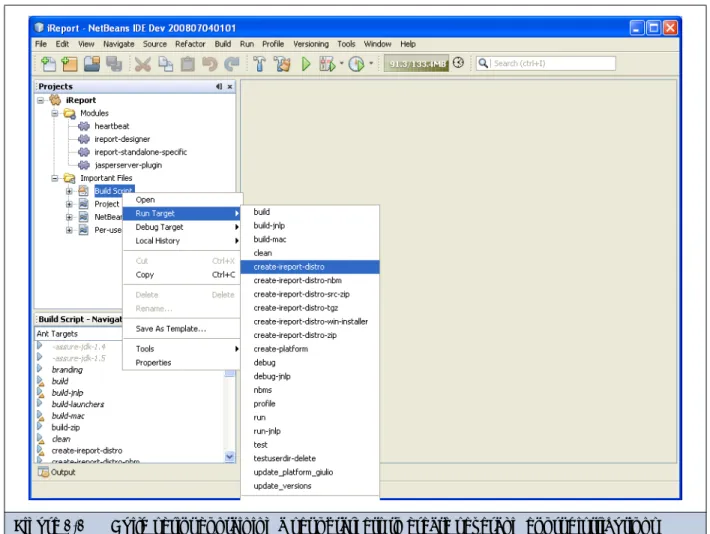710x534 pixels.
Task: Open the Profile Main Project dropdown arrow
Action: 371,63
